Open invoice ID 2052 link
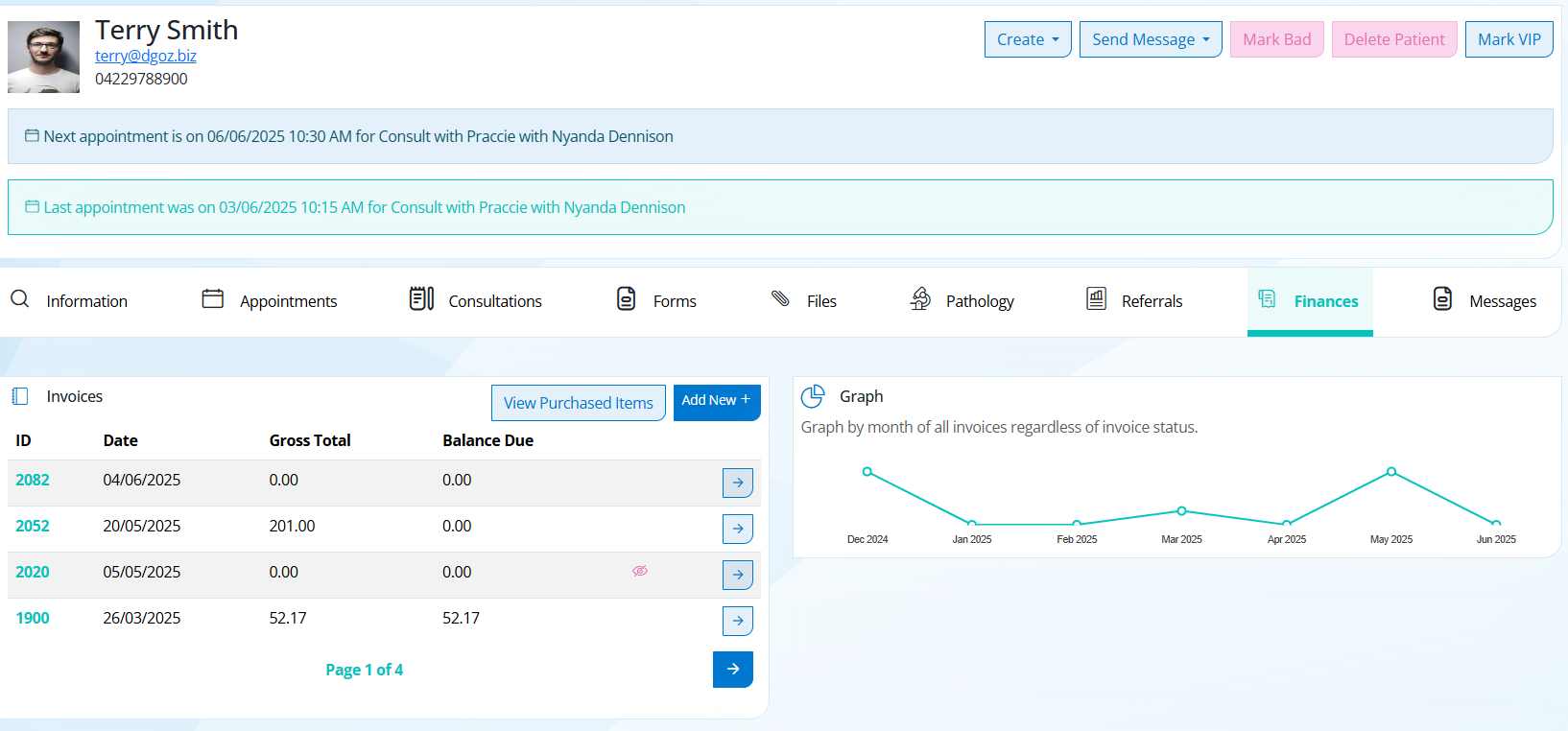 tap(33, 526)
